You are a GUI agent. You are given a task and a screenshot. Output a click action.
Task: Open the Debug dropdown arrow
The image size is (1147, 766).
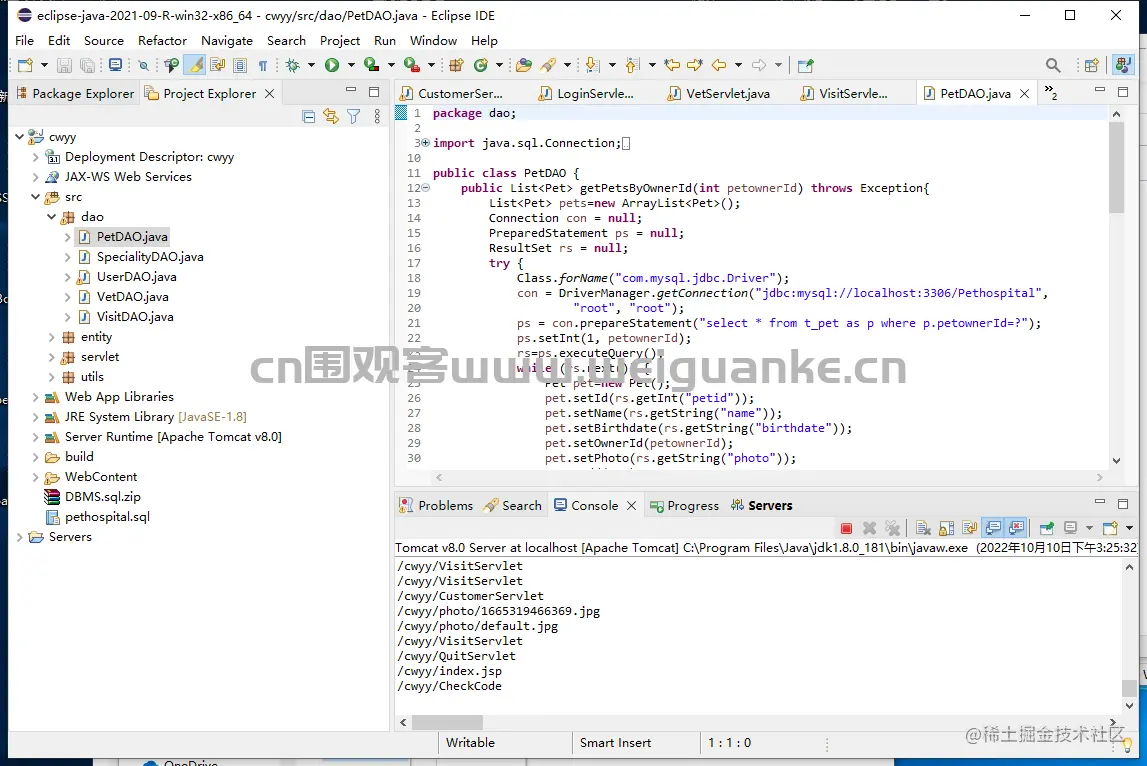pos(312,66)
